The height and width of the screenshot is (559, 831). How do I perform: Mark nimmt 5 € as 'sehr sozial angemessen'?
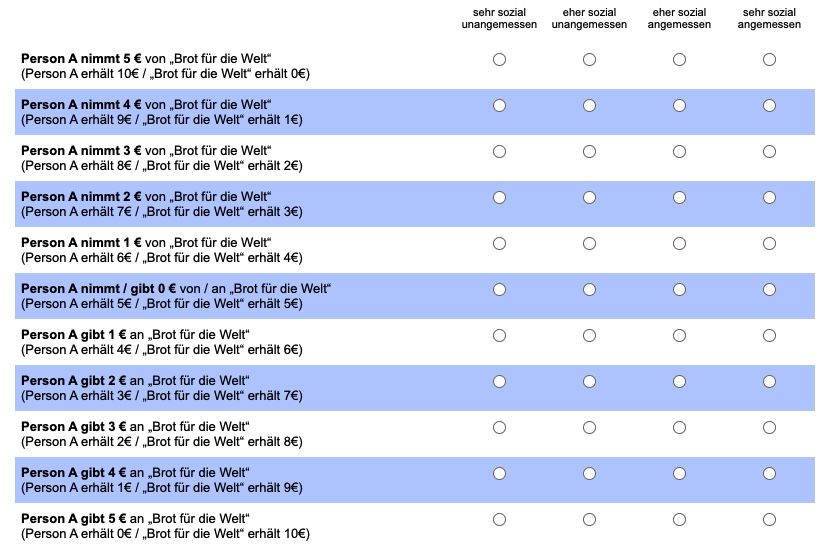click(x=770, y=59)
